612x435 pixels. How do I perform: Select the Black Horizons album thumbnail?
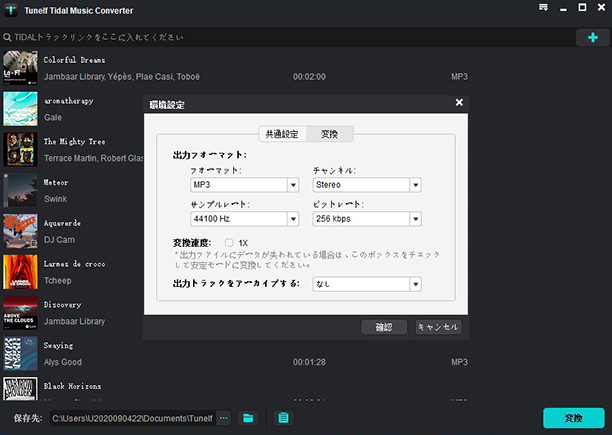coord(20,389)
